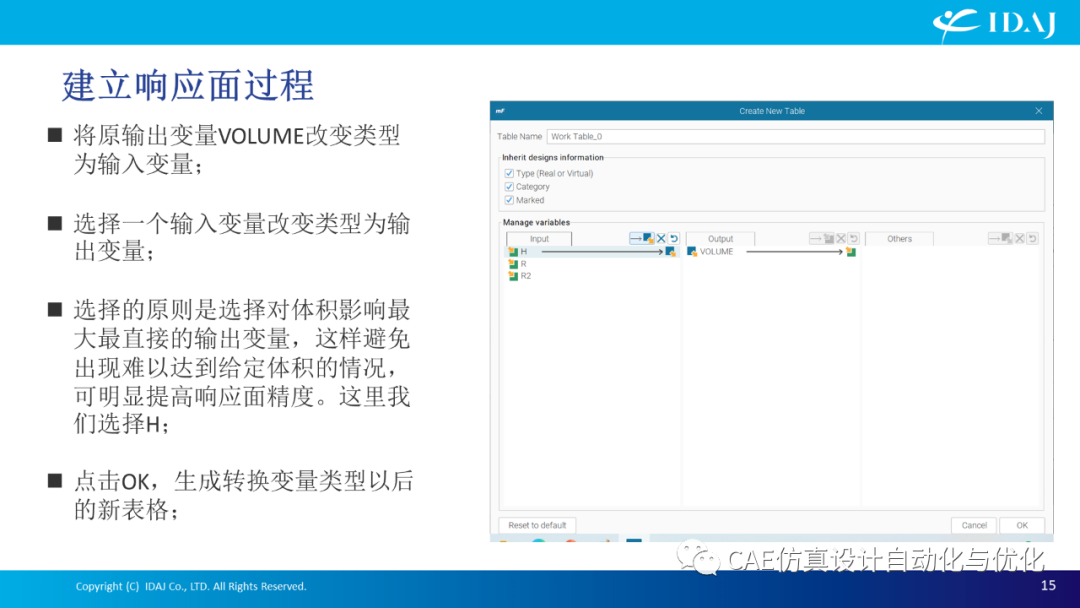Toggle the Marked checkbox
Screen dimensions: 1080x608
509,200
